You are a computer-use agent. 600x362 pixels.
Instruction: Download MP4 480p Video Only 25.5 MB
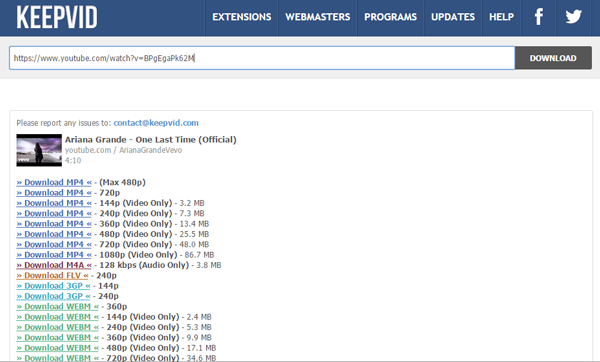click(54, 234)
